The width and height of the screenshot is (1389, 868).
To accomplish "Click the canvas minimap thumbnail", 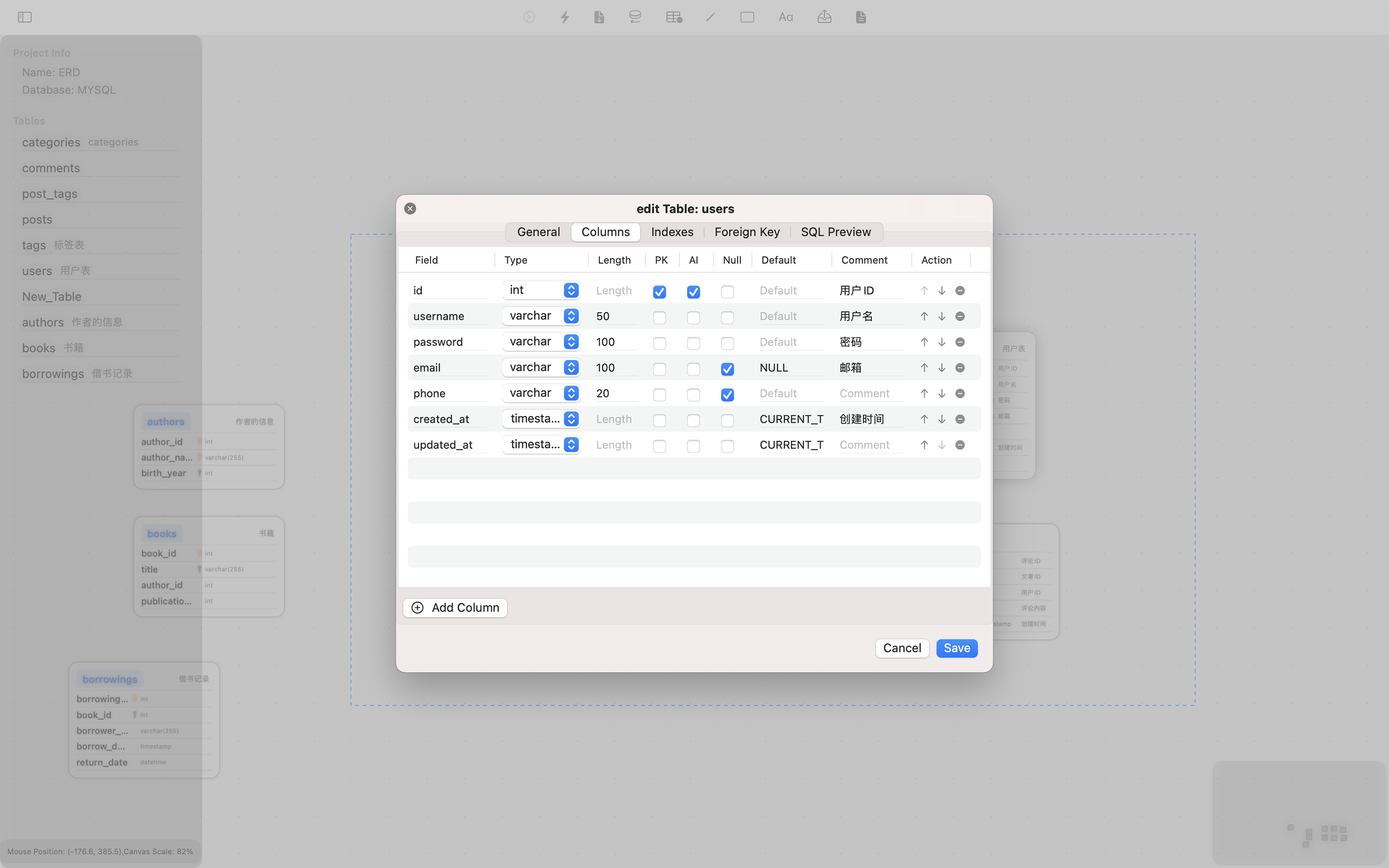I will tap(1299, 813).
